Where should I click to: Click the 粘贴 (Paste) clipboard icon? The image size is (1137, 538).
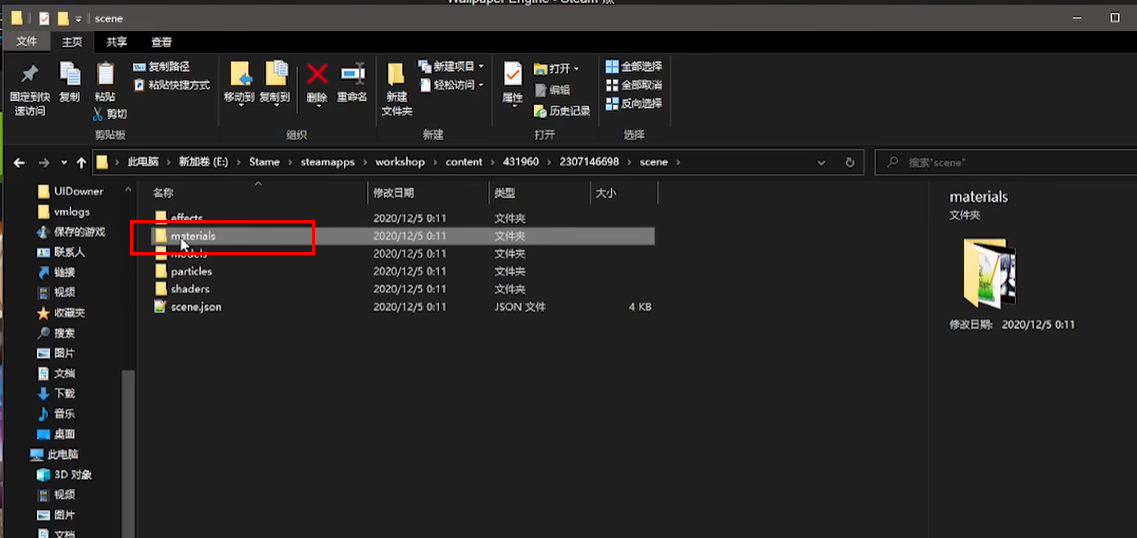[105, 75]
